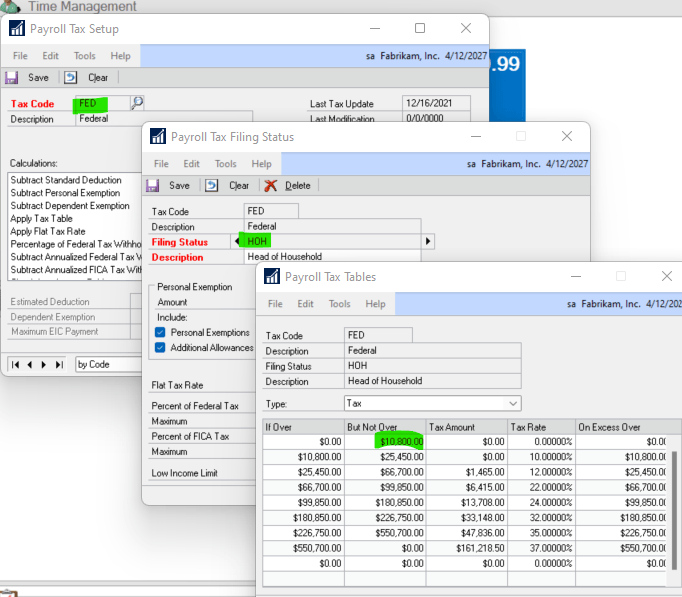This screenshot has width=682, height=597.
Task: Click But Not Over cell $10,800.00
Action: pos(385,442)
